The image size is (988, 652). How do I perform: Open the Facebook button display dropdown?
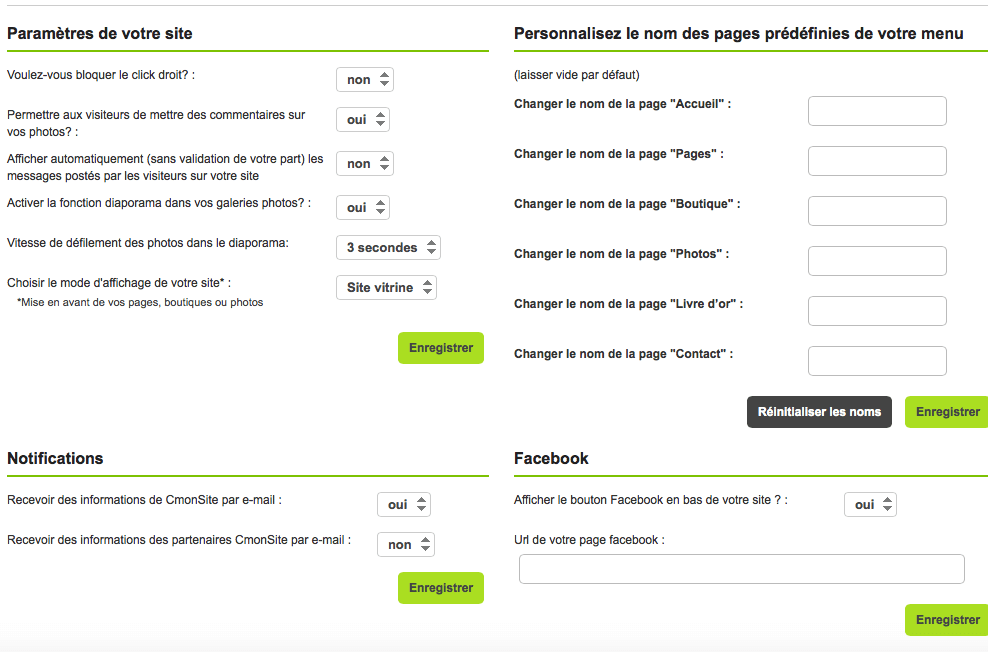pos(870,505)
